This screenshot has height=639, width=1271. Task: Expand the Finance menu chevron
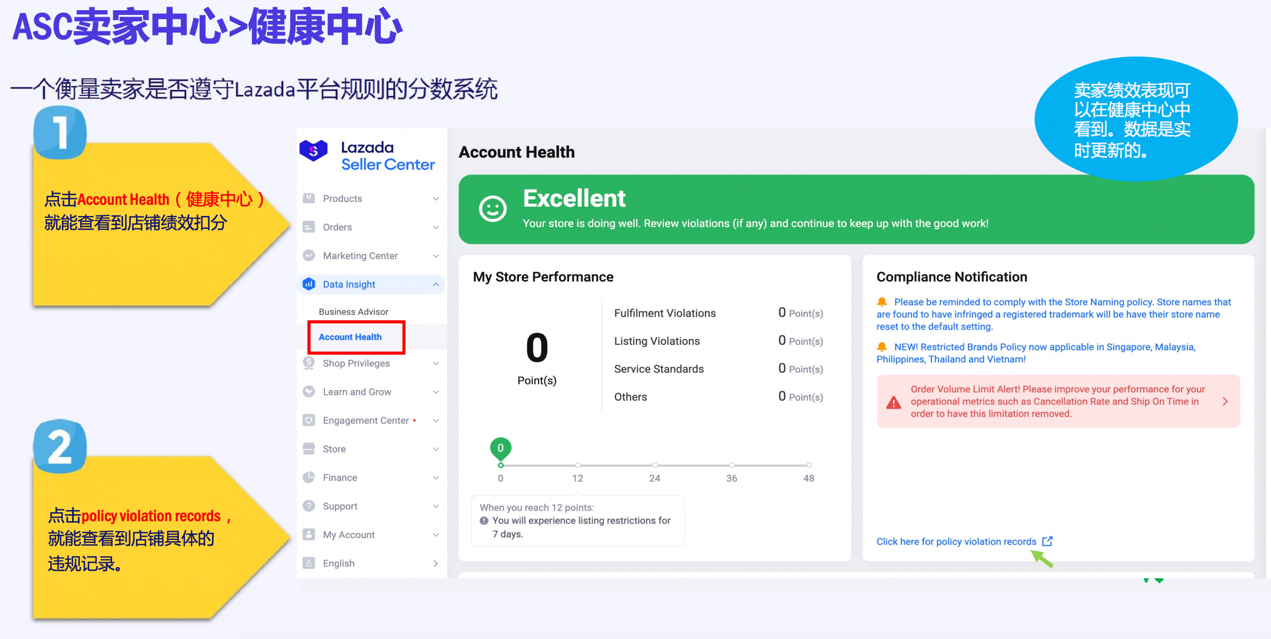(436, 478)
